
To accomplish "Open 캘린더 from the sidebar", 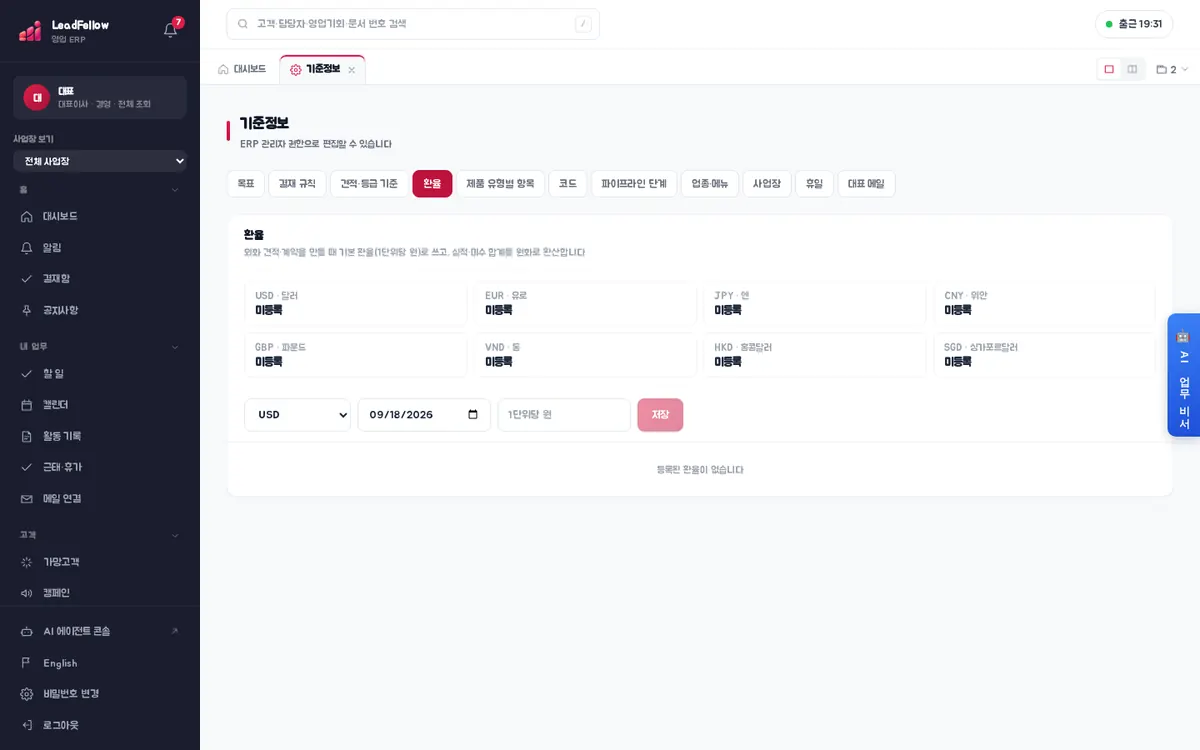I will 100,404.
